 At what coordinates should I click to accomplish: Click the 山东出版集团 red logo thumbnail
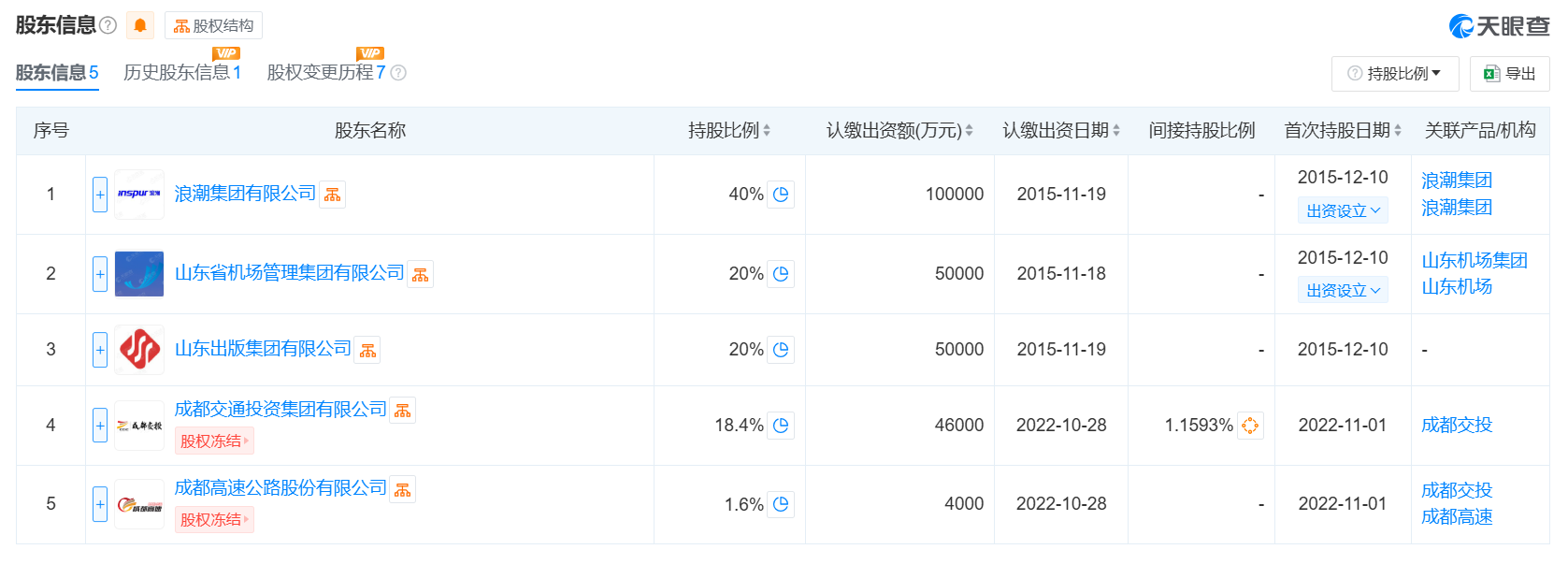click(139, 350)
